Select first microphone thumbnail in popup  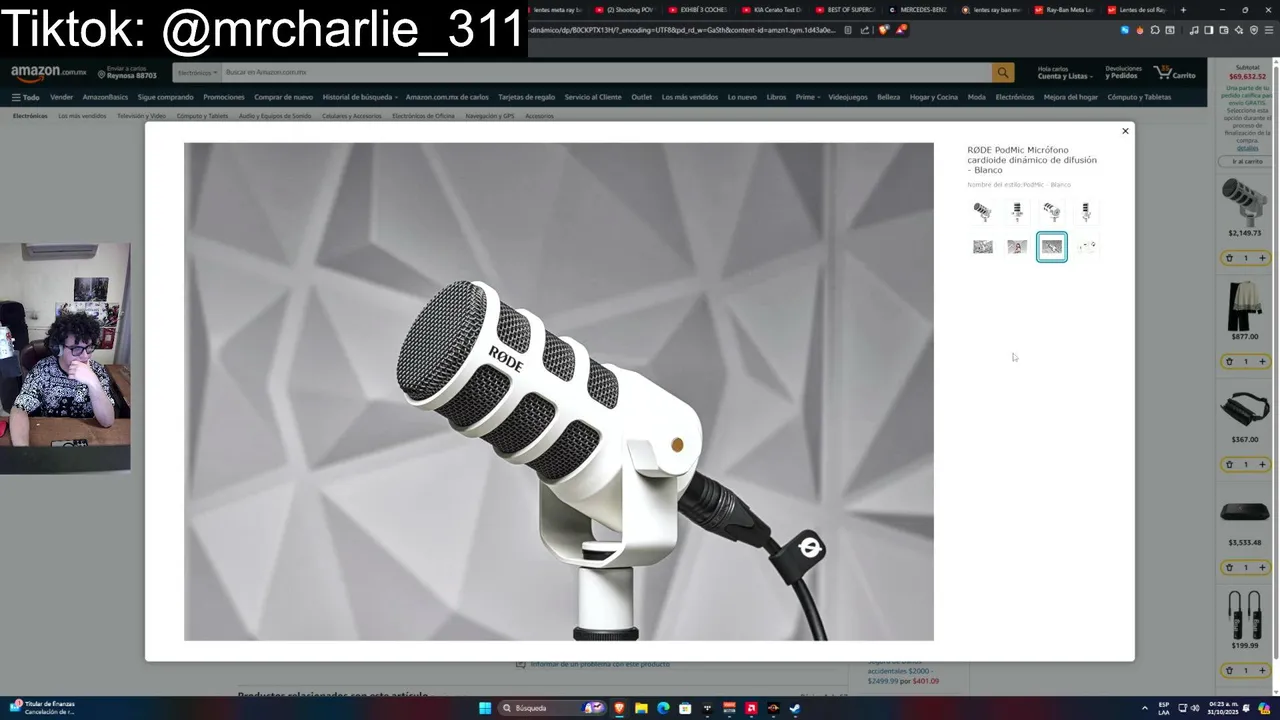982,212
